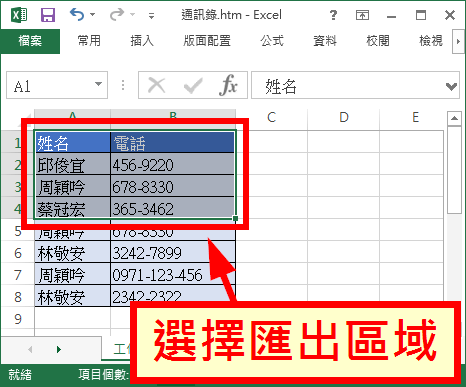This screenshot has height=387, width=466.
Task: Select column D header
Action: (x=344, y=117)
